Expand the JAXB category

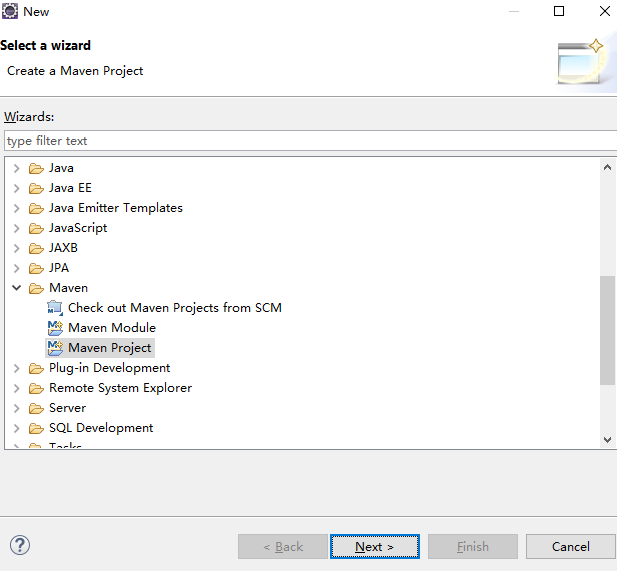17,248
